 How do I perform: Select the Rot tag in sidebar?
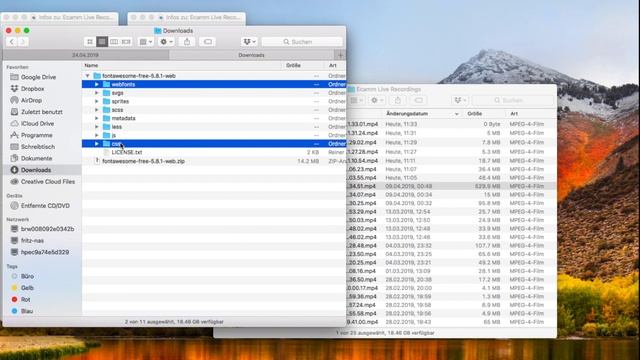click(25, 300)
